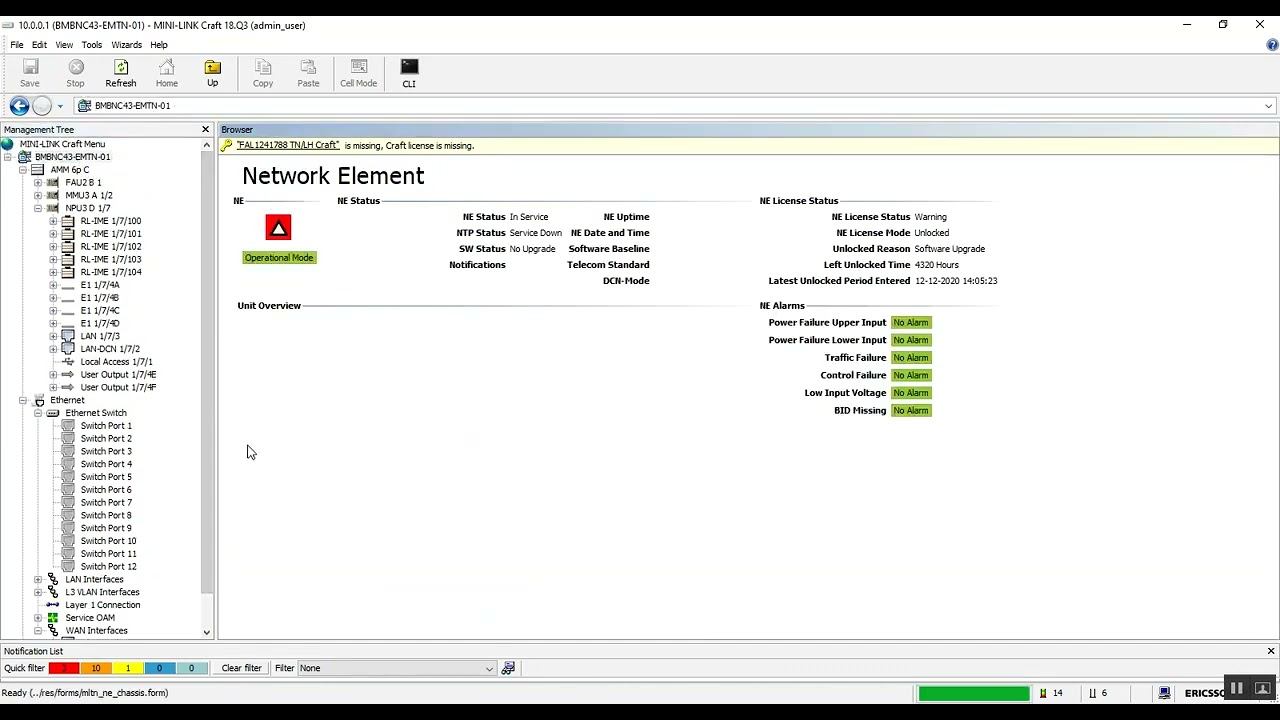The width and height of the screenshot is (1280, 720).
Task: Click status bar icon showing 6
Action: [x=1092, y=693]
